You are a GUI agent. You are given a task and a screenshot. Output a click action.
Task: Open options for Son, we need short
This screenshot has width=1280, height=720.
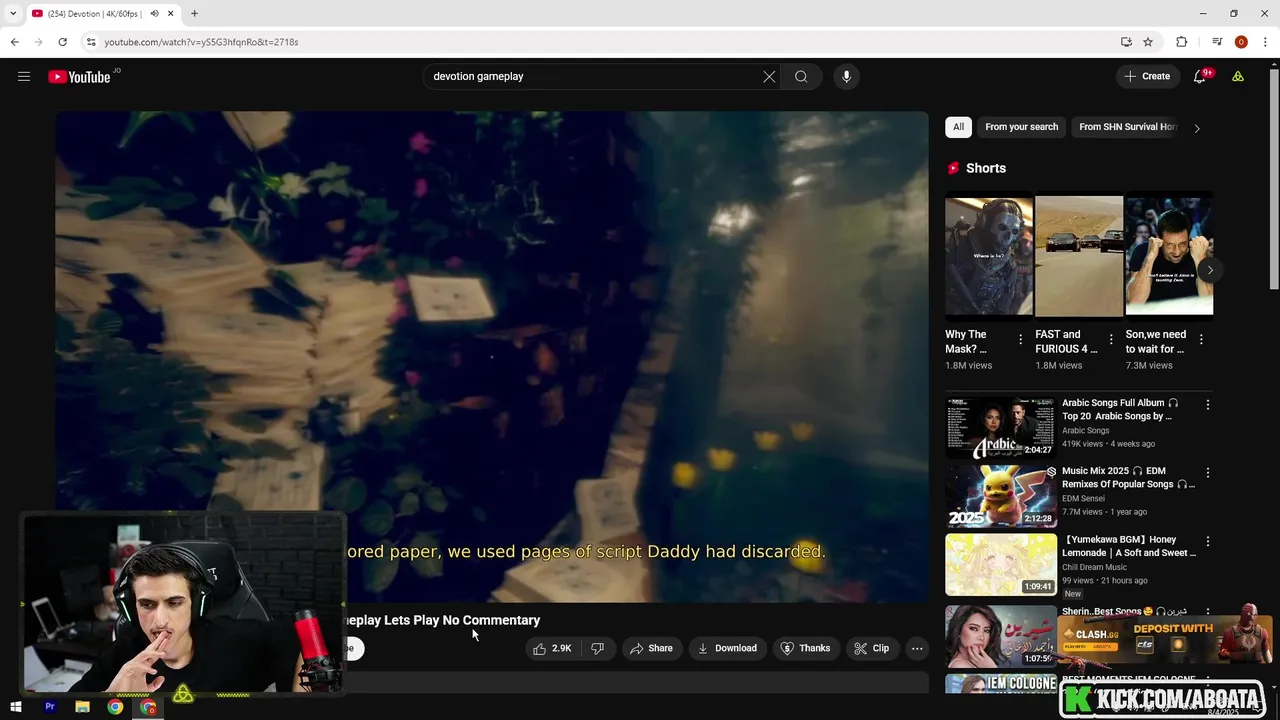(1201, 340)
